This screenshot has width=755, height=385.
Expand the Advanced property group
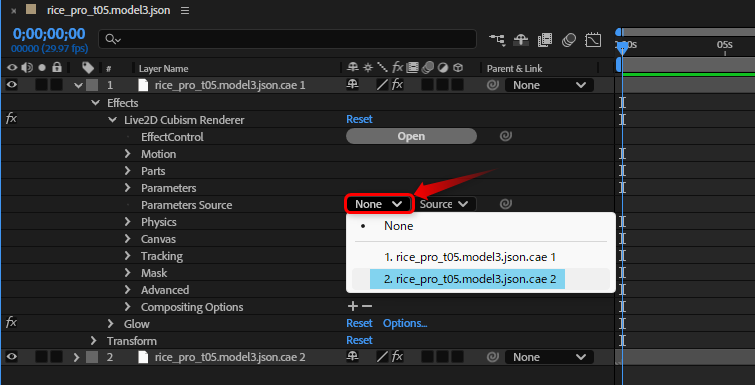click(128, 290)
